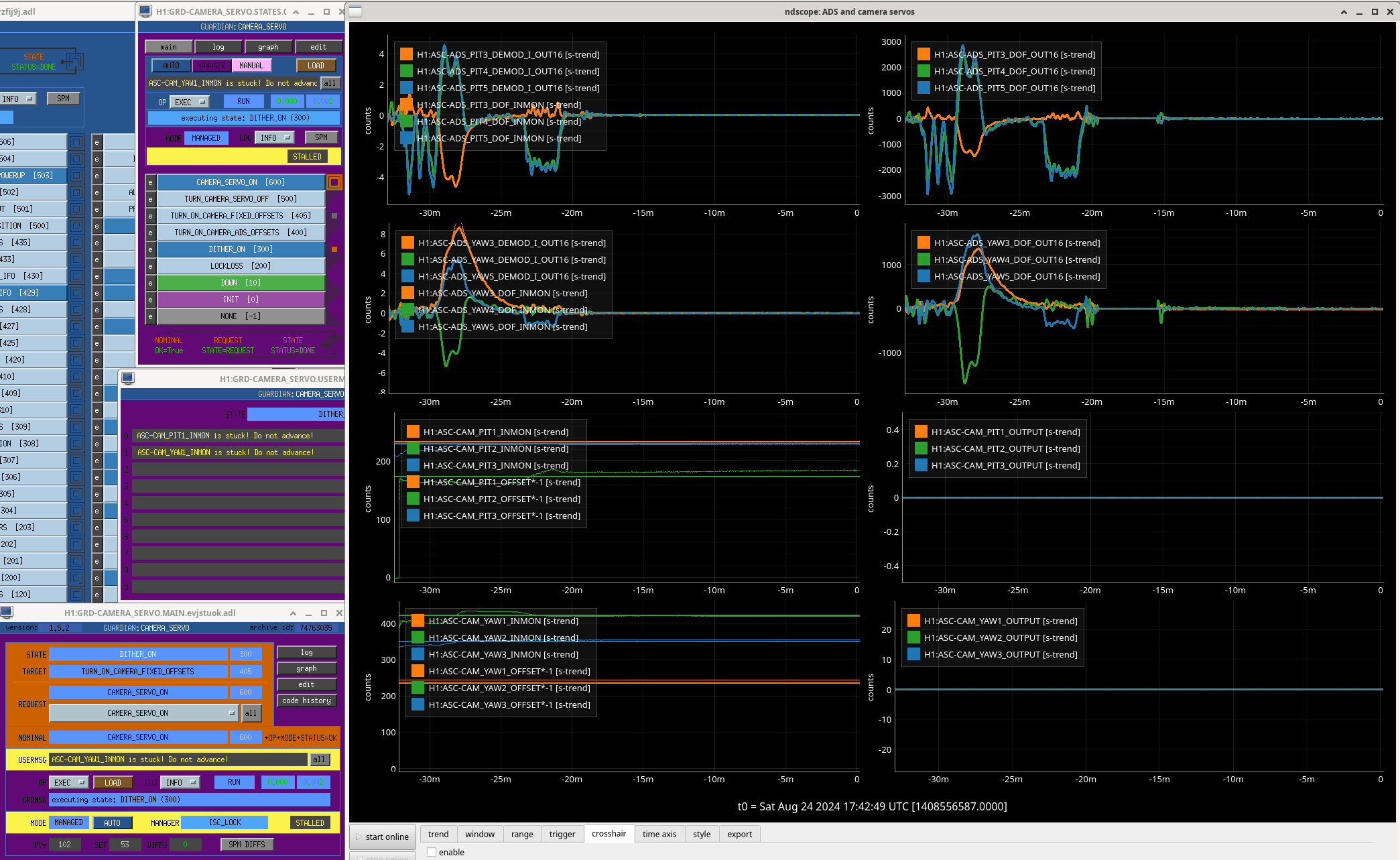Image resolution: width=1400 pixels, height=860 pixels.
Task: Switch to the trigger tab
Action: (562, 834)
